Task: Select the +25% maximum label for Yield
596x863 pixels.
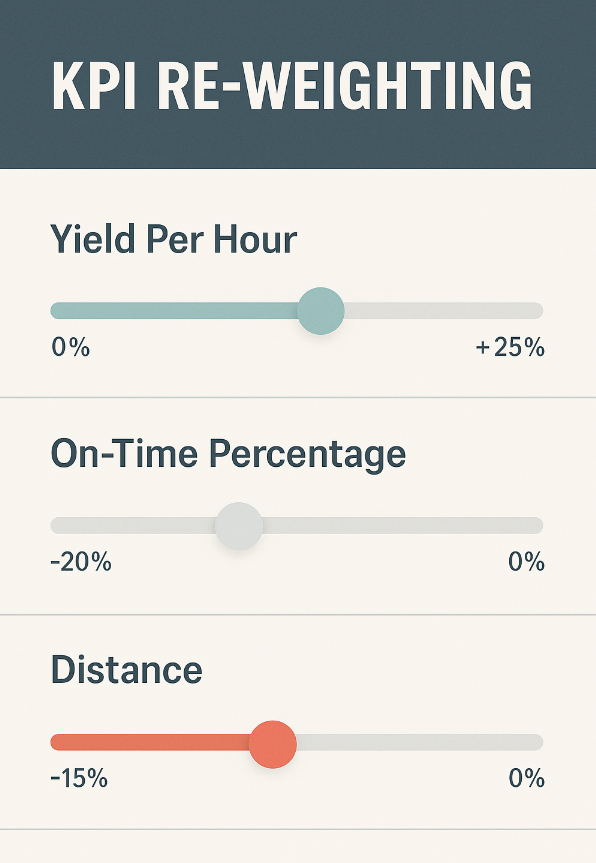Action: [510, 348]
